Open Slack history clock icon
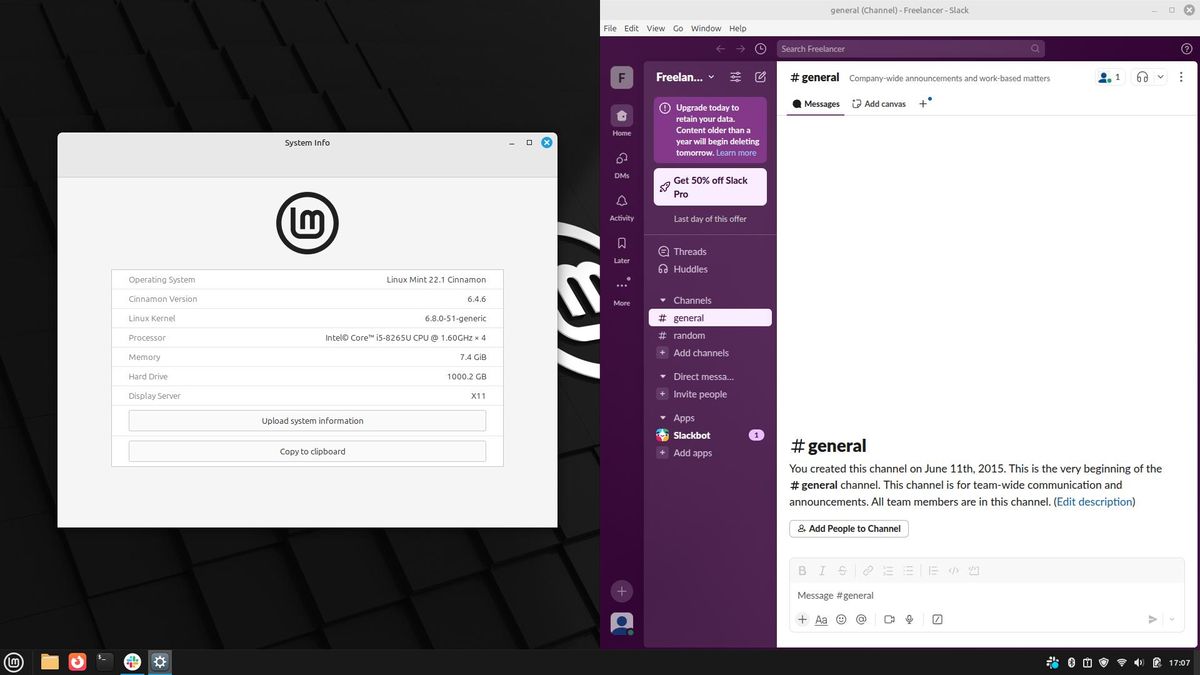The width and height of the screenshot is (1200, 675). pyautogui.click(x=761, y=48)
